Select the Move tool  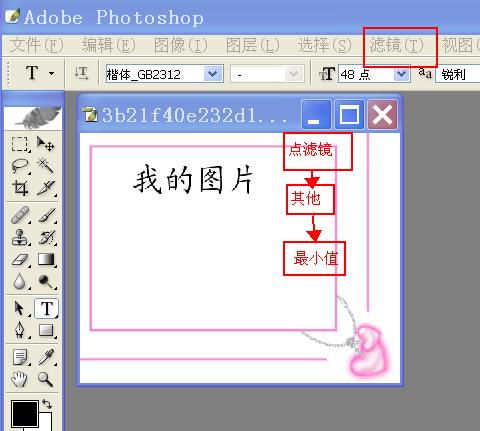tap(45, 144)
